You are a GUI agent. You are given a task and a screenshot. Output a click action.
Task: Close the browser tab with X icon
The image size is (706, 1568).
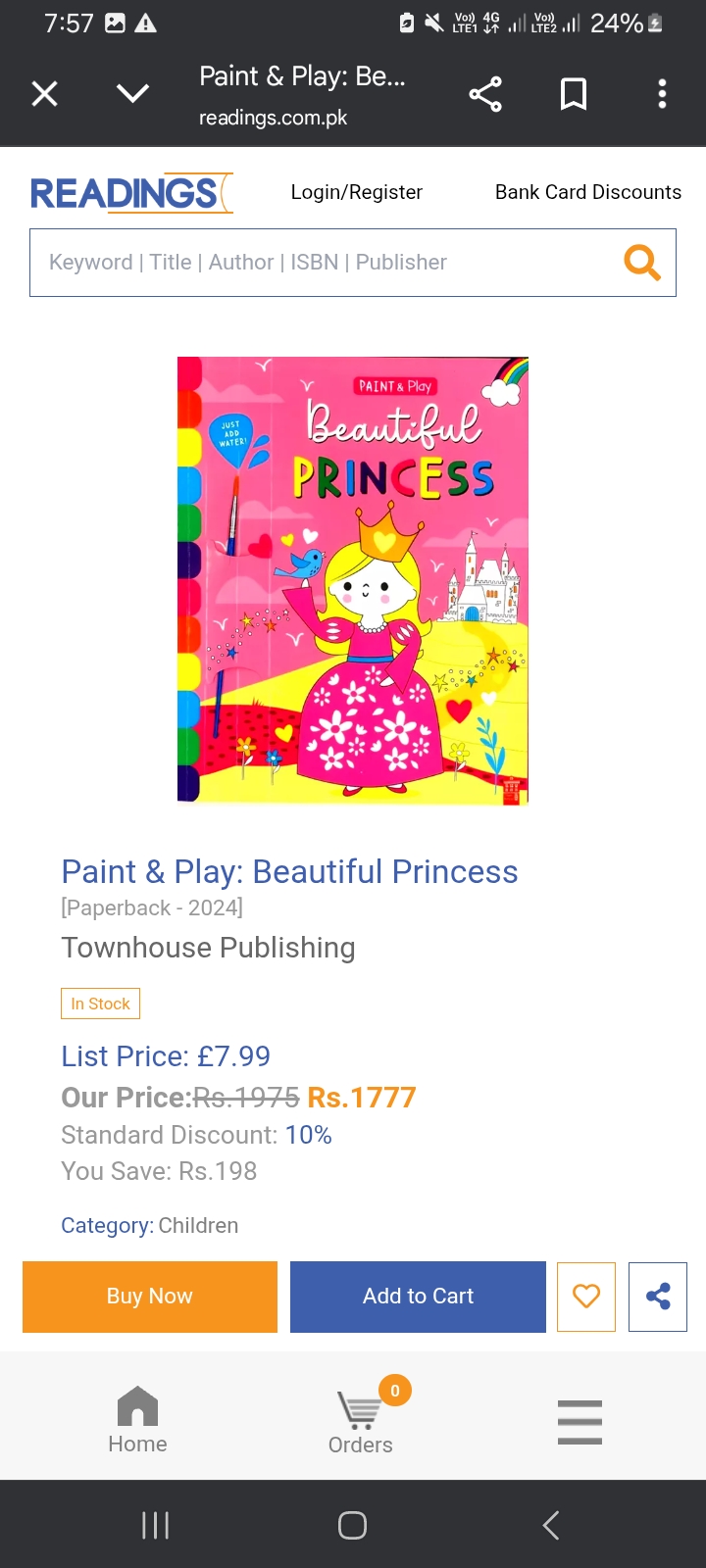pos(45,94)
